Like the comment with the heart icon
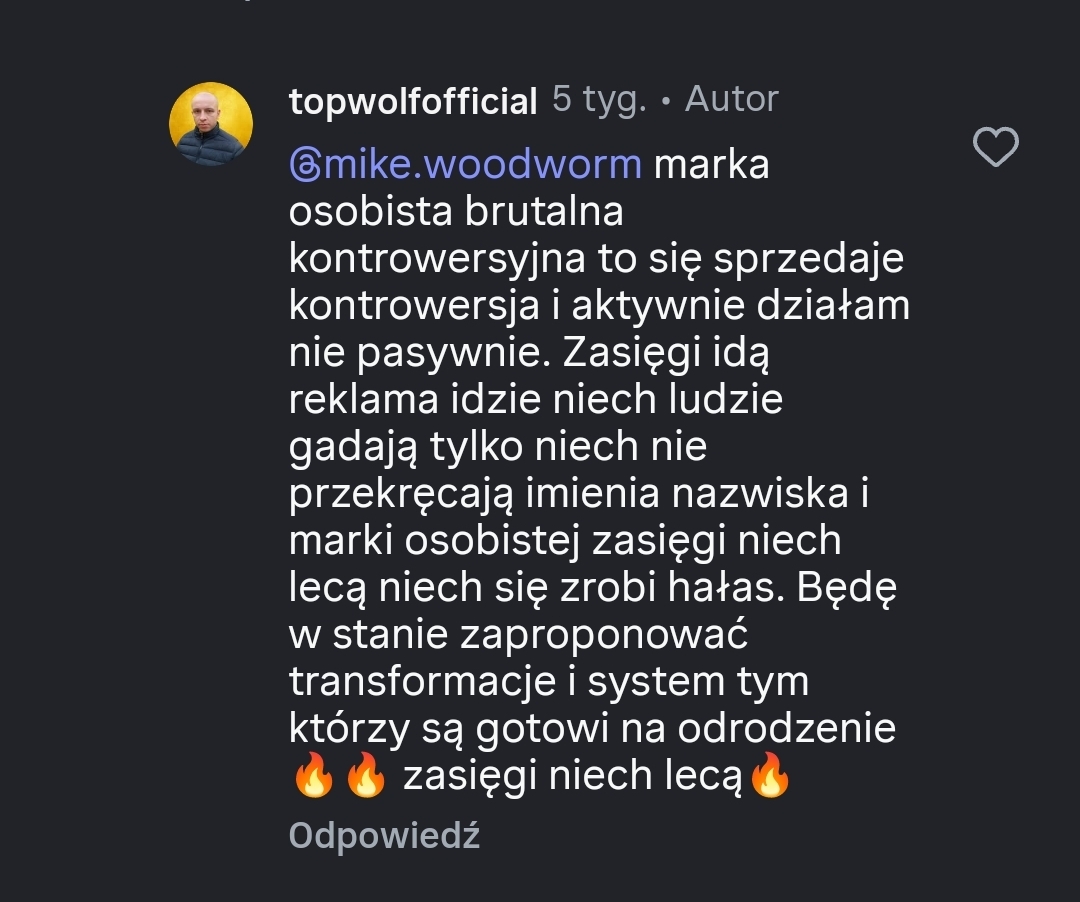Image resolution: width=1080 pixels, height=902 pixels. point(995,148)
